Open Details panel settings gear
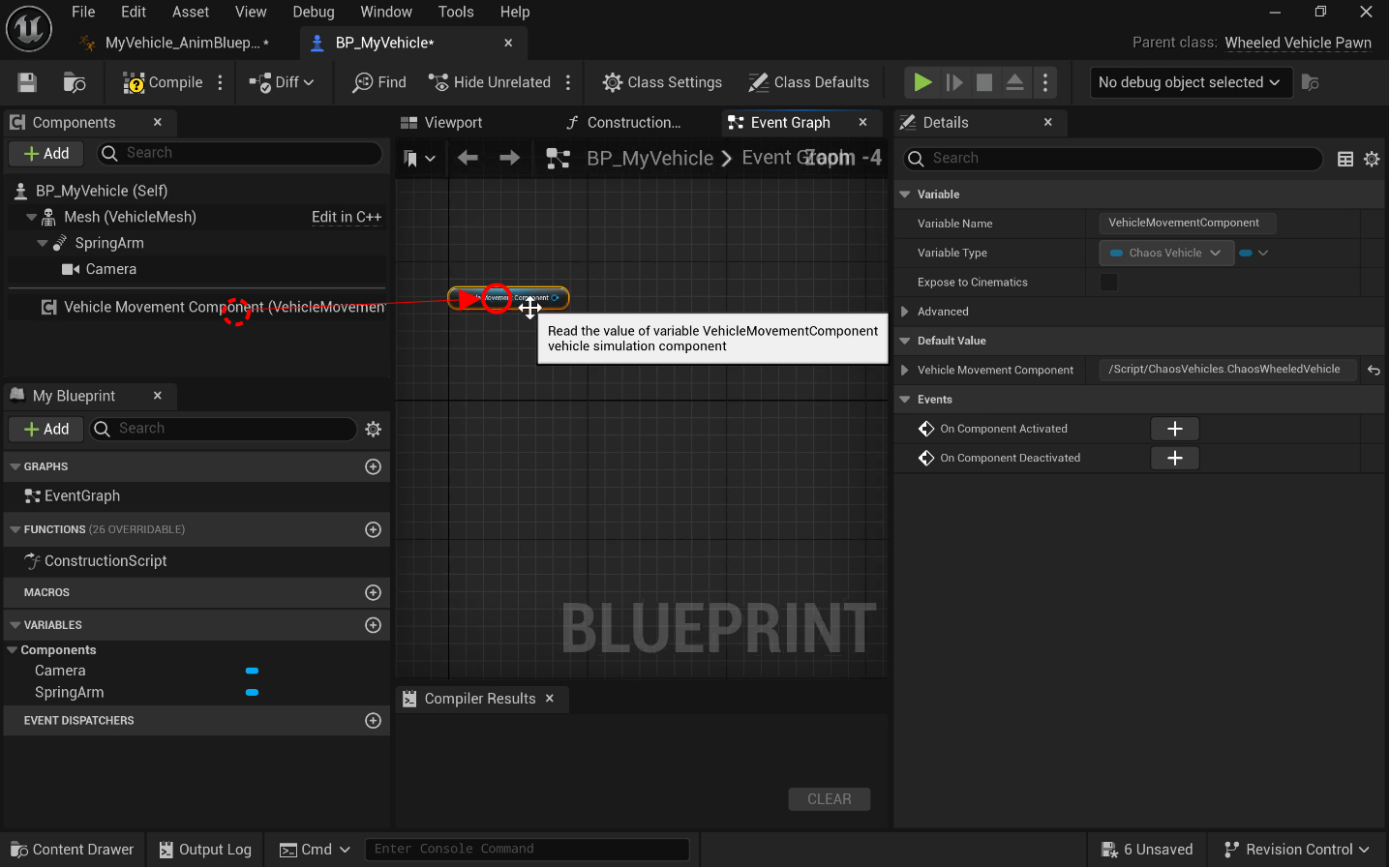This screenshot has height=868, width=1390. point(1372,159)
